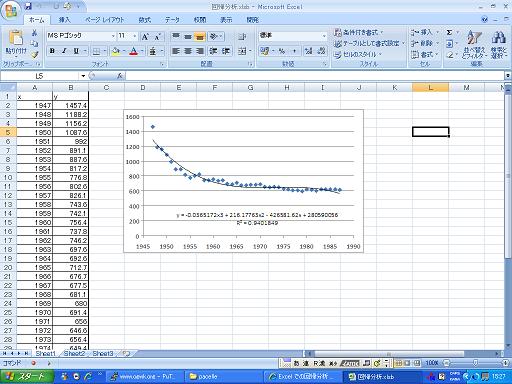The image size is (512, 384).
Task: Align text left in the cell
Action: coord(176,51)
